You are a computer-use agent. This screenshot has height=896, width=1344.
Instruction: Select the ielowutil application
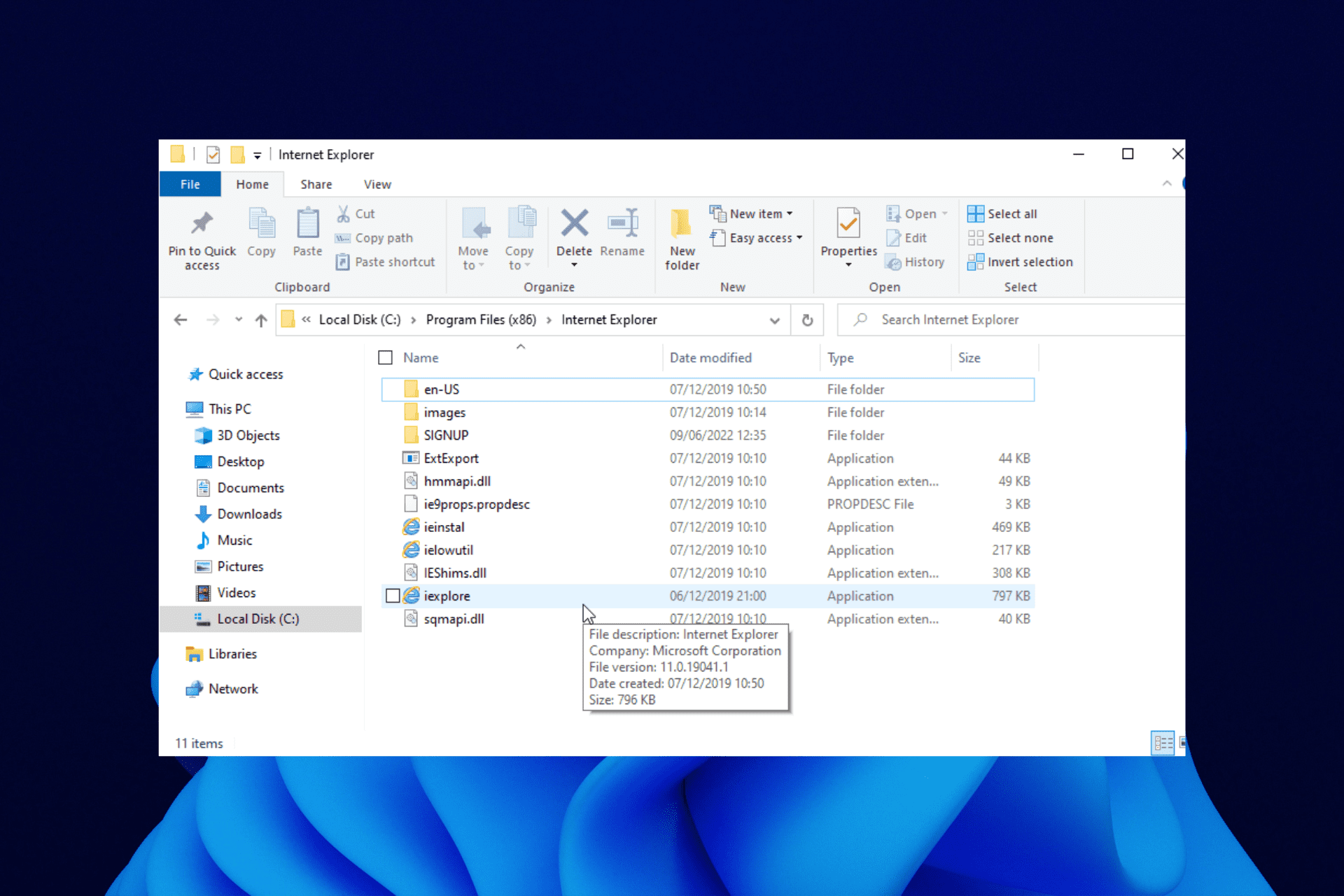[x=708, y=550]
